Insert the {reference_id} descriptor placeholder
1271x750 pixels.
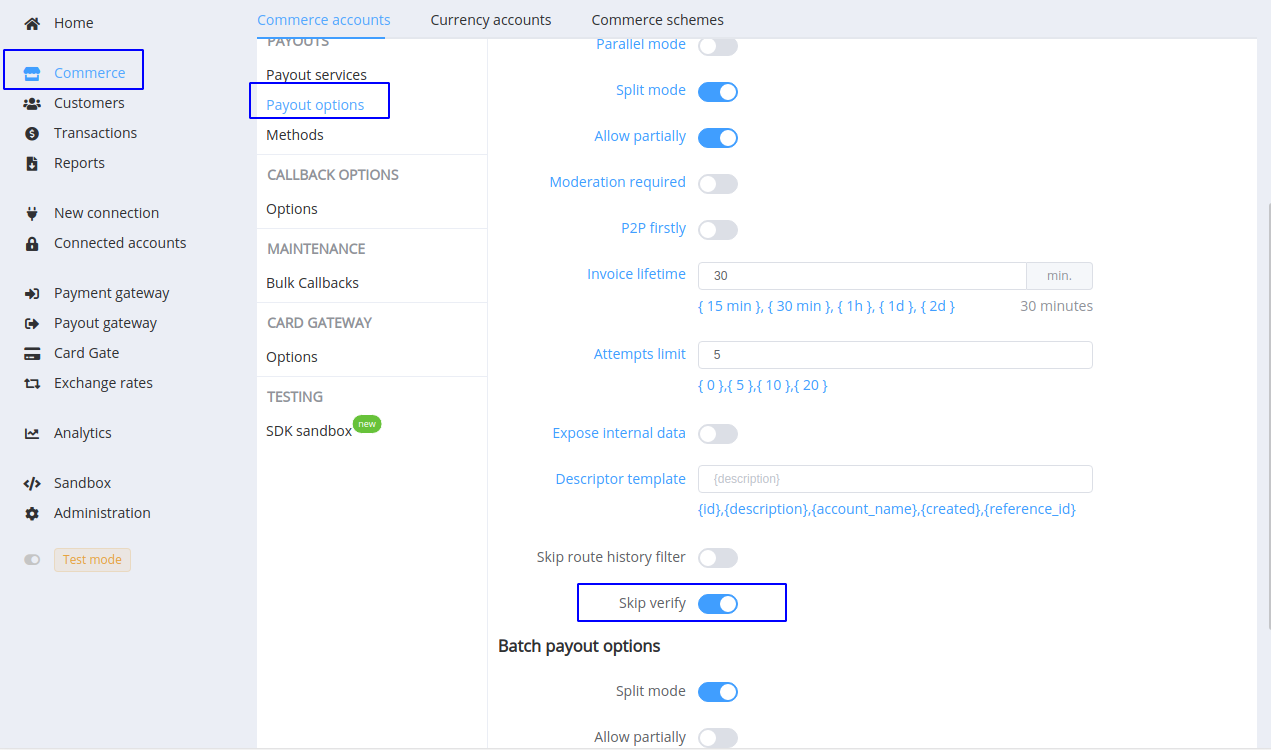tap(1030, 509)
